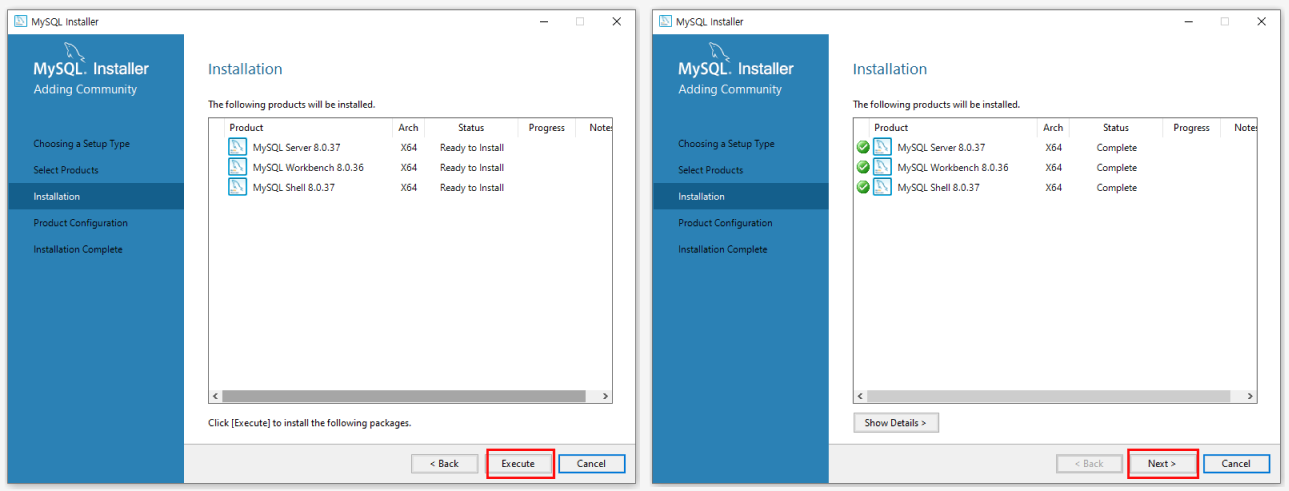
Task: Close the left MySQL Installer window
Action: [x=616, y=21]
